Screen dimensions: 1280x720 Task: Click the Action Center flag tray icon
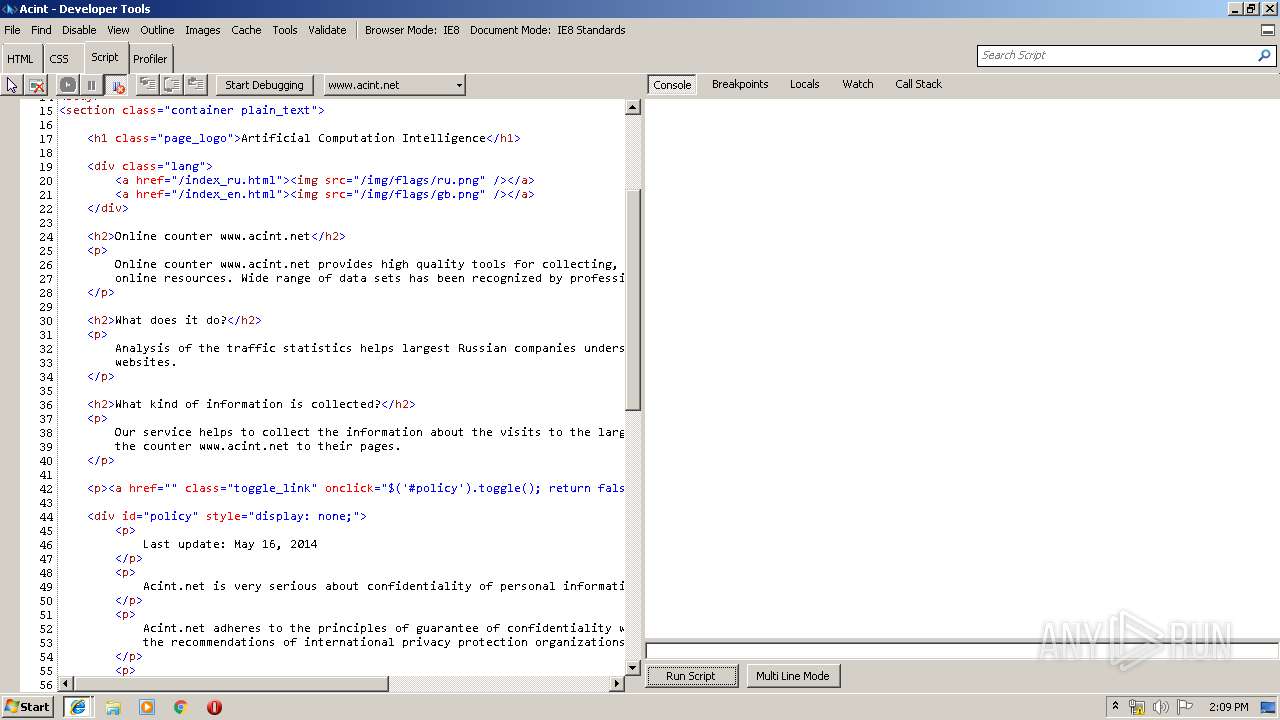tap(1185, 707)
